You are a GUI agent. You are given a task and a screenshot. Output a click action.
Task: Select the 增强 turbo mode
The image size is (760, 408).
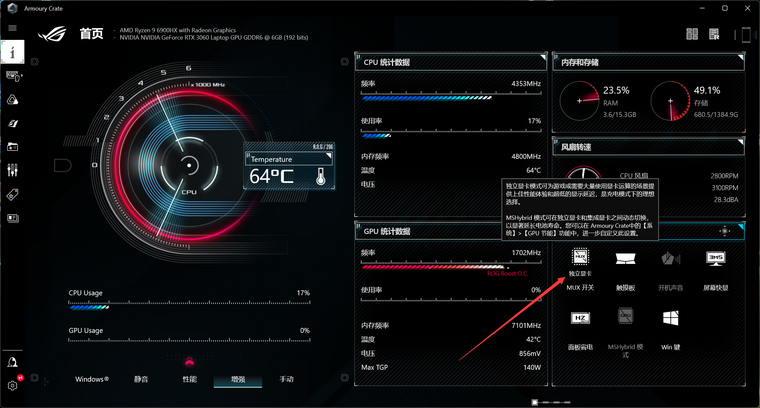pos(238,380)
